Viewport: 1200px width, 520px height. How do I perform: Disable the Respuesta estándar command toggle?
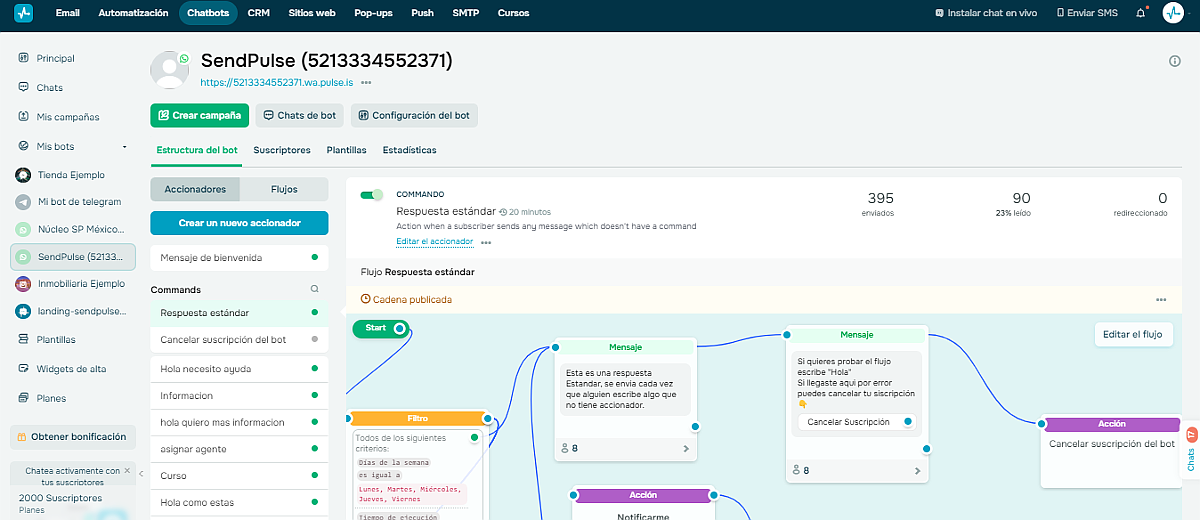(372, 195)
